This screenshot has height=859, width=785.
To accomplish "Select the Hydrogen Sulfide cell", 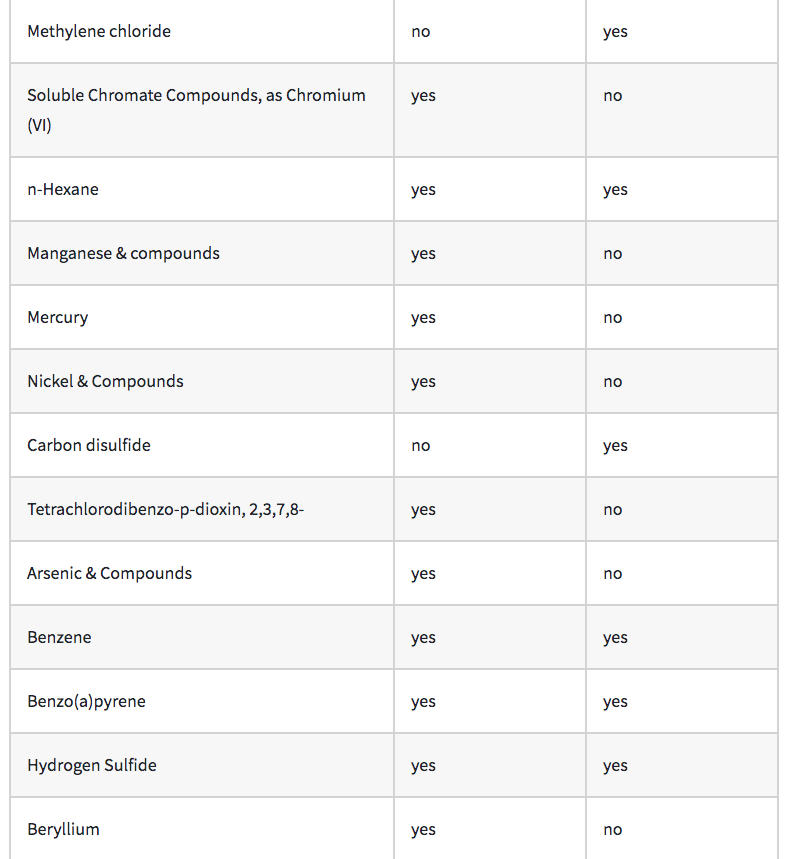I will click(x=92, y=765).
